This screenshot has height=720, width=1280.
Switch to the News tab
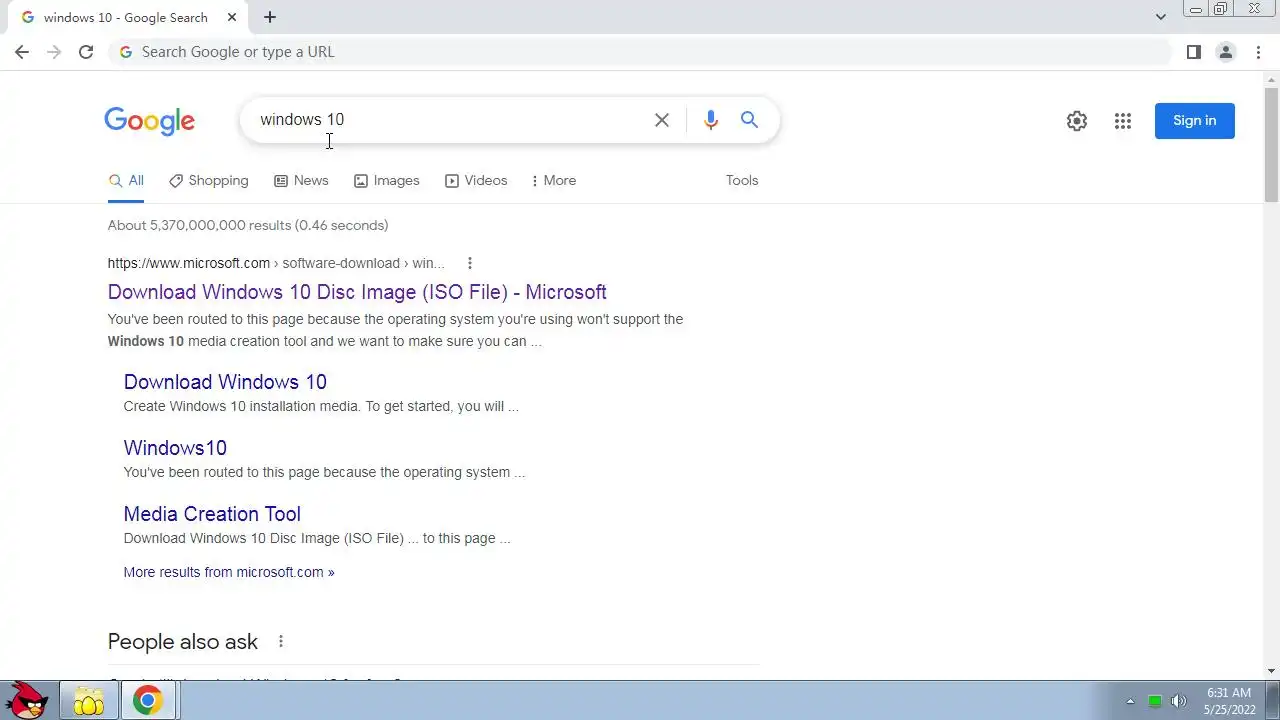[301, 181]
